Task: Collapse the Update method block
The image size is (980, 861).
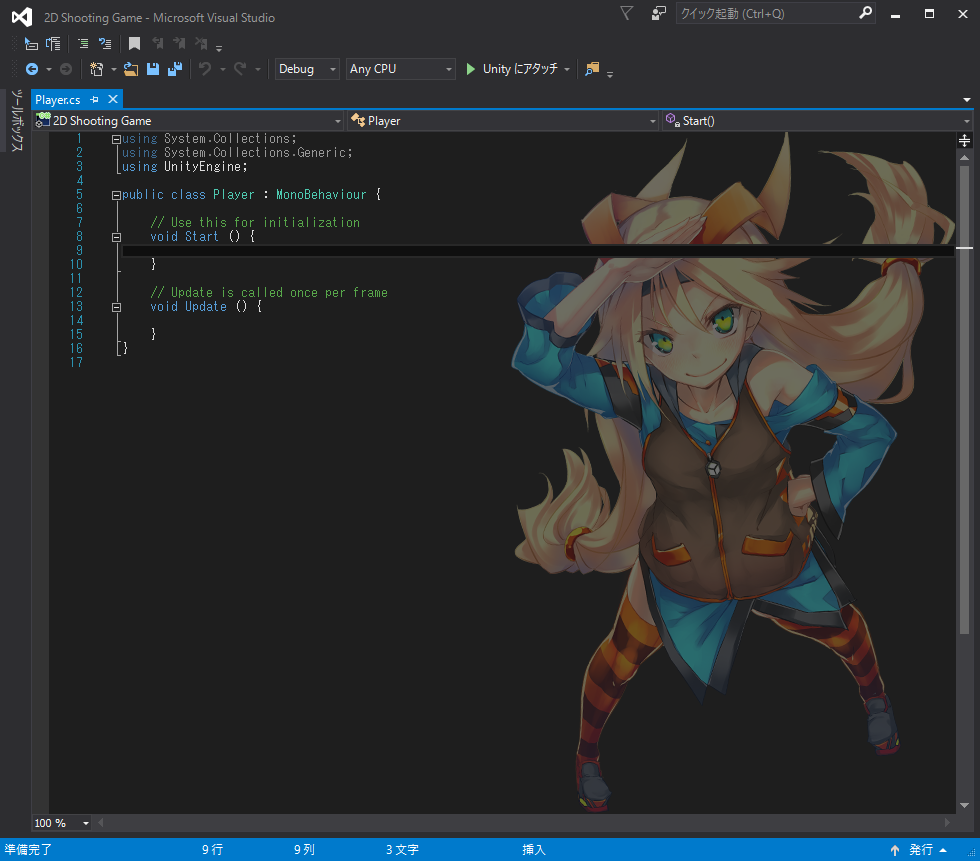Action: tap(116, 307)
